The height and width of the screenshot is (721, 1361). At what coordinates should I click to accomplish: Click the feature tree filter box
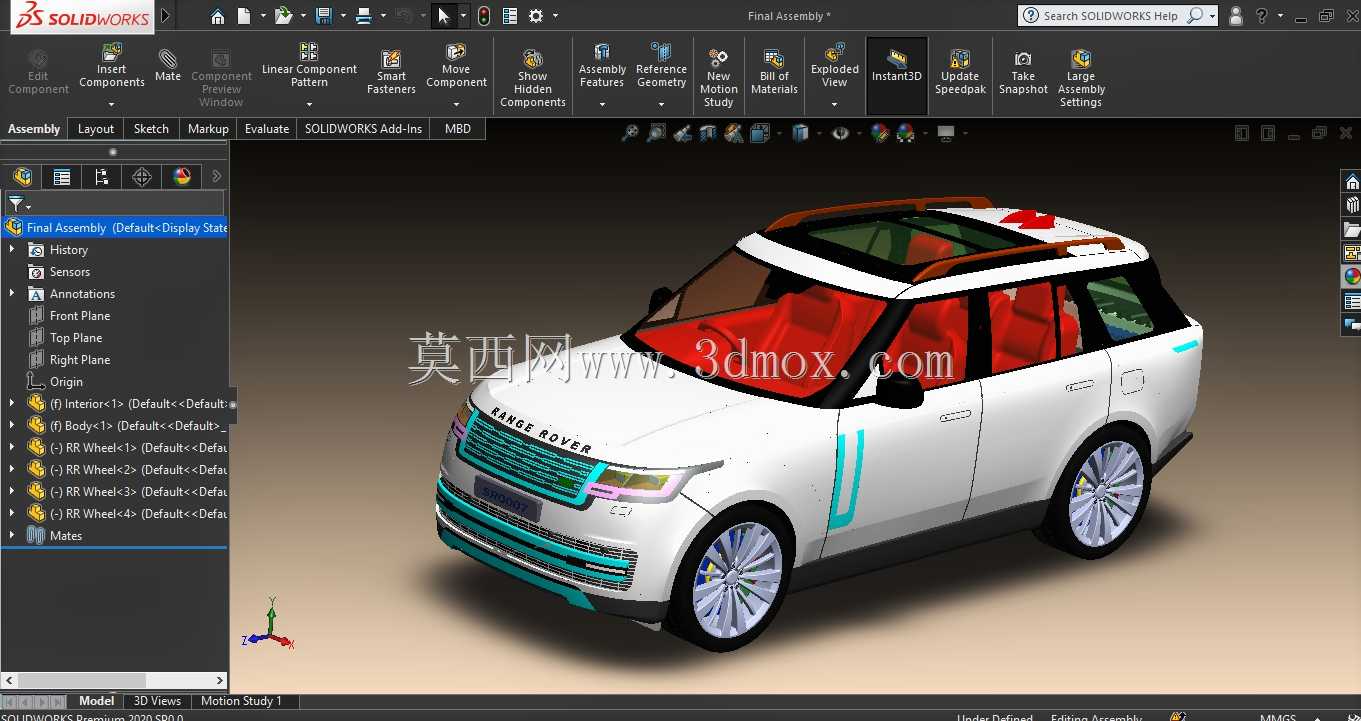(116, 204)
